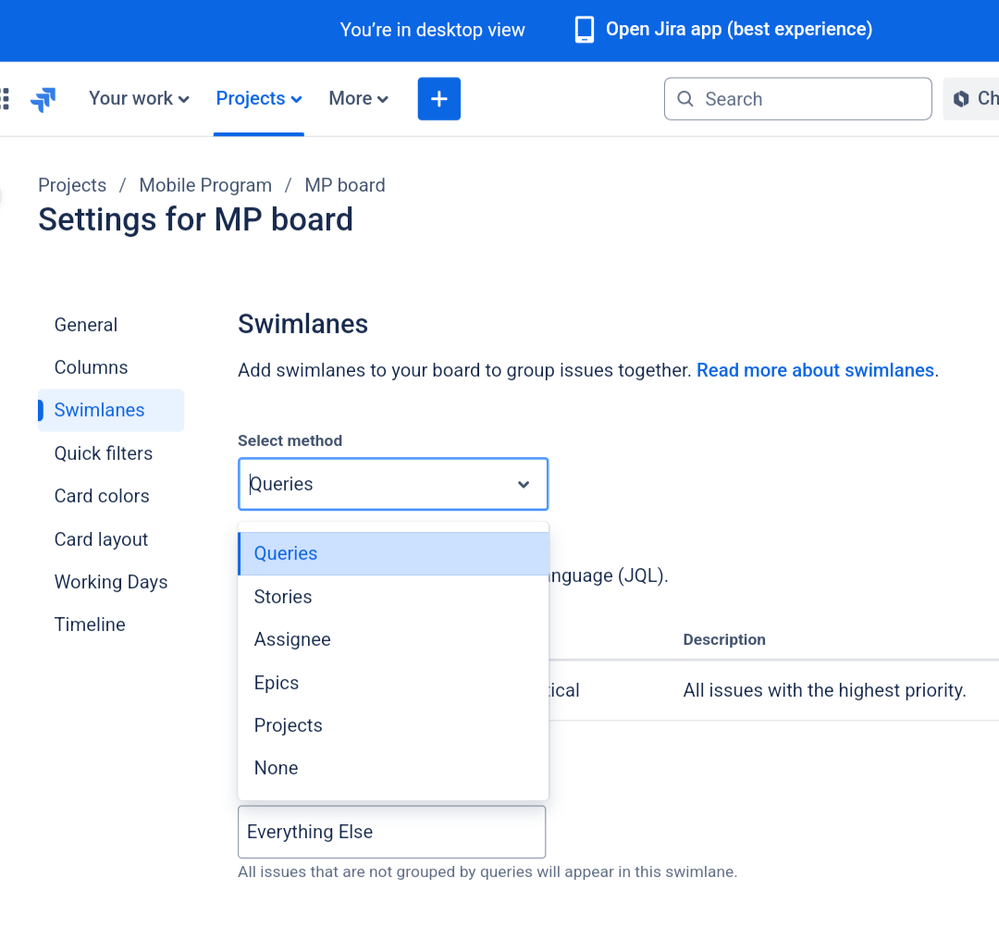999x952 pixels.
Task: Open the Projects navigation menu
Action: 259,99
